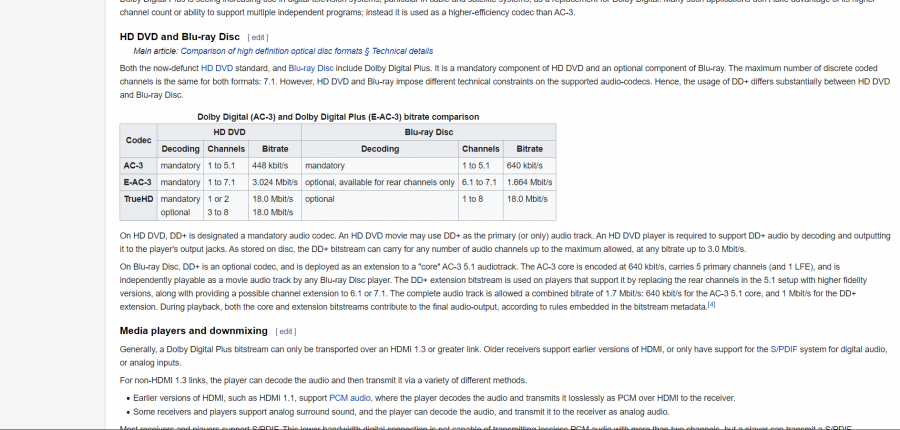Click the 3.024 Mbit/s cell

(x=275, y=182)
